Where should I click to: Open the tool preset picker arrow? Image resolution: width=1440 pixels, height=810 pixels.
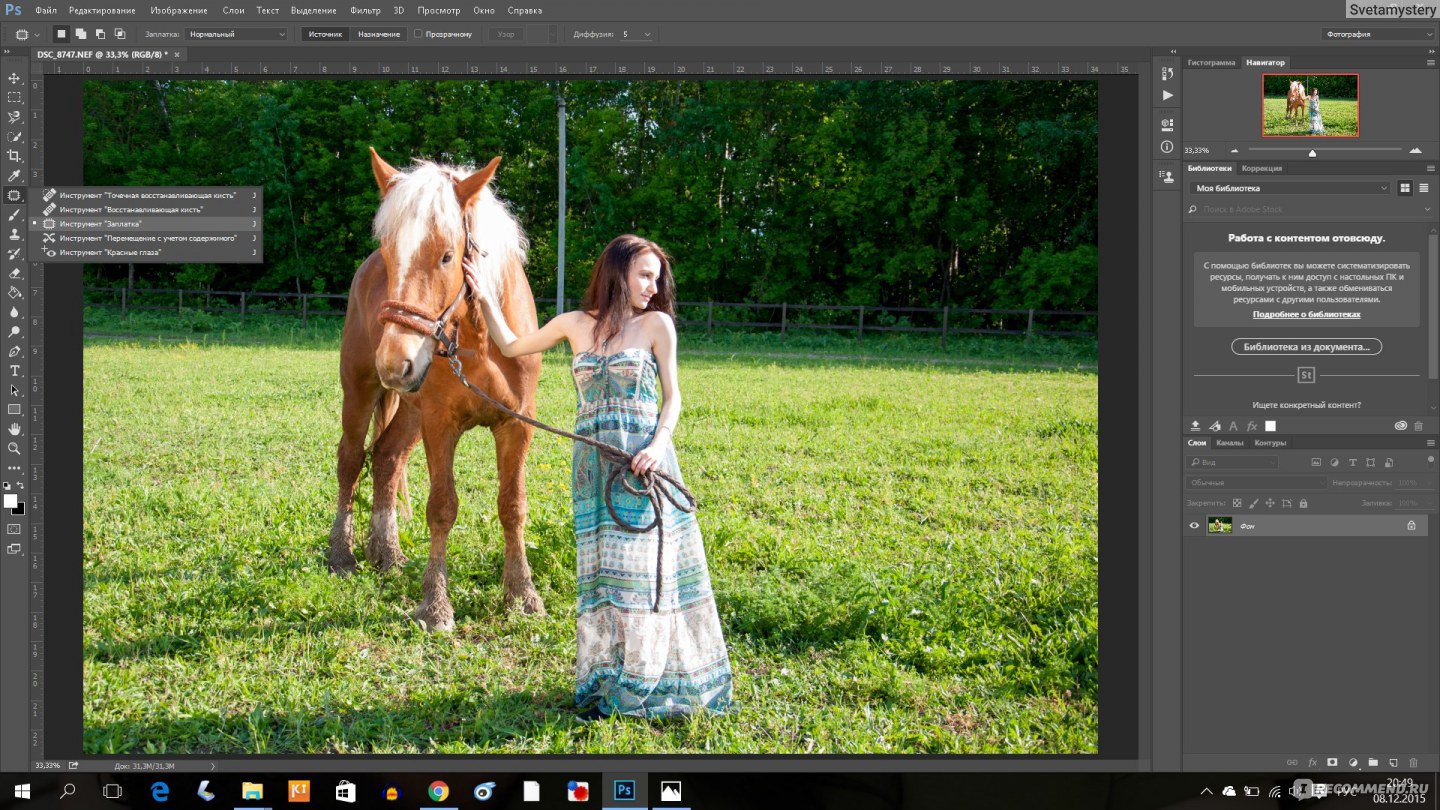click(37, 34)
